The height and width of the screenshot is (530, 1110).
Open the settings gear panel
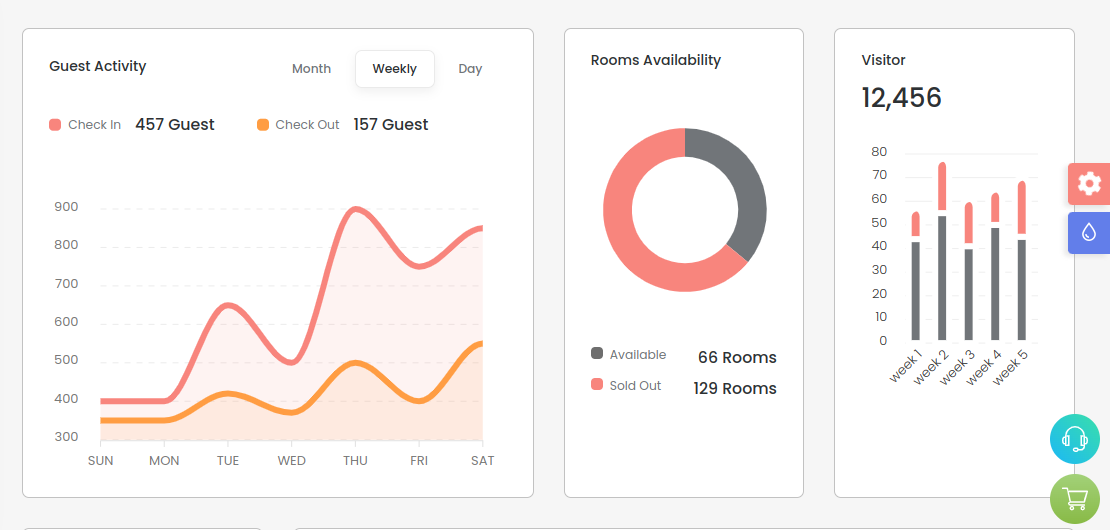[x=1088, y=184]
